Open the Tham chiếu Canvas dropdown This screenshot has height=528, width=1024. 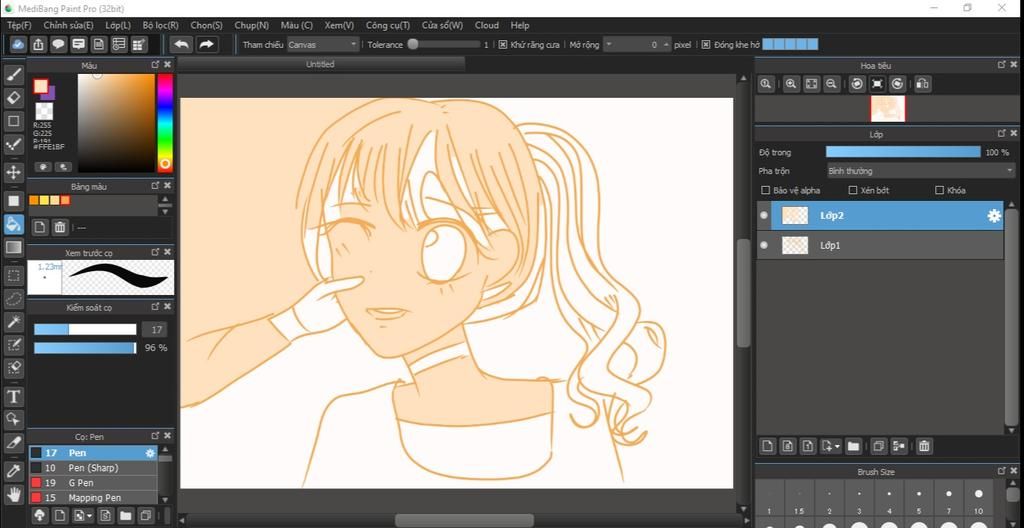coord(322,45)
